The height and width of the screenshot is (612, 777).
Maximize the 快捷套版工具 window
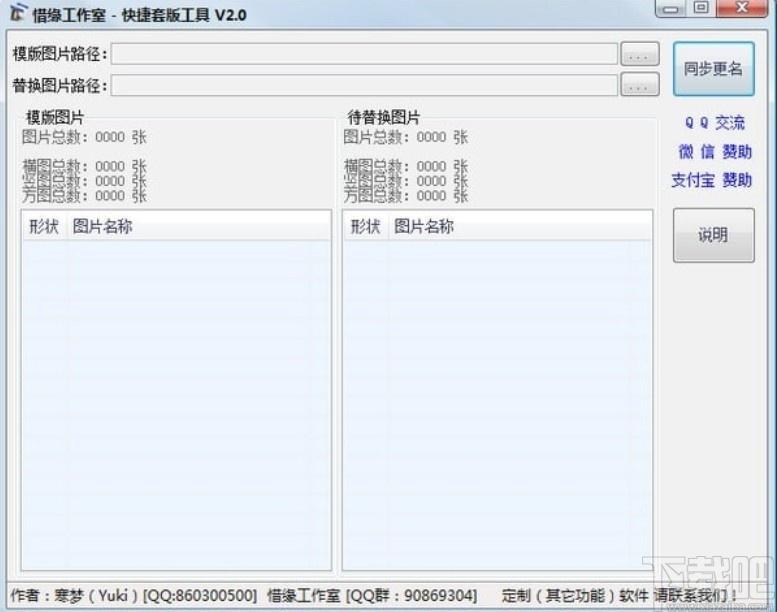[x=701, y=9]
